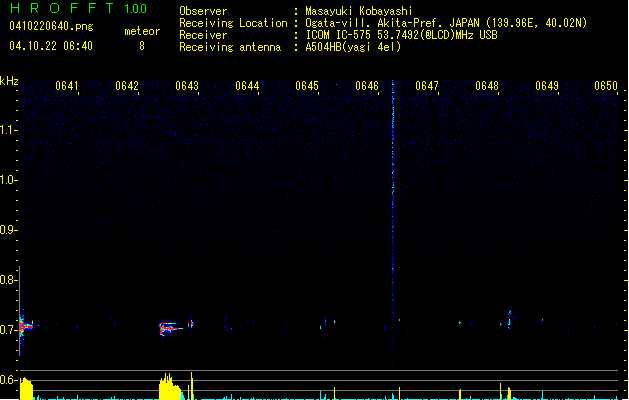The image size is (629, 400).
Task: Click the 0.9 kHz frequency label
Action: click(x=8, y=230)
